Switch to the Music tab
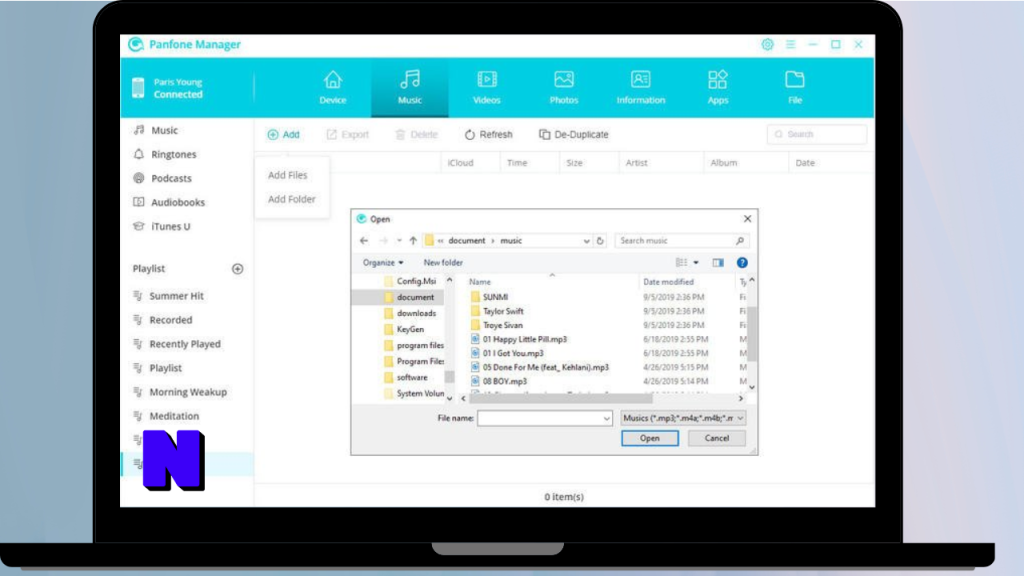The image size is (1024, 576). tap(409, 88)
